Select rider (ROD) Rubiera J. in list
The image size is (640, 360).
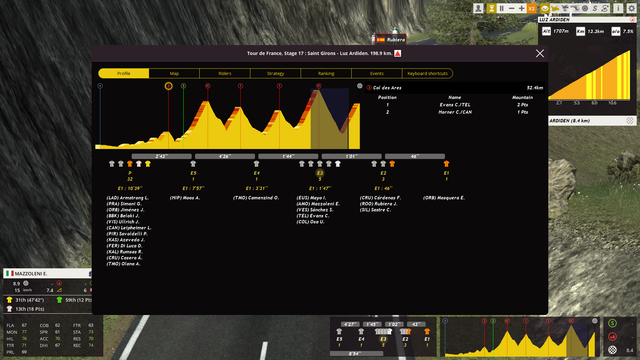(378, 204)
